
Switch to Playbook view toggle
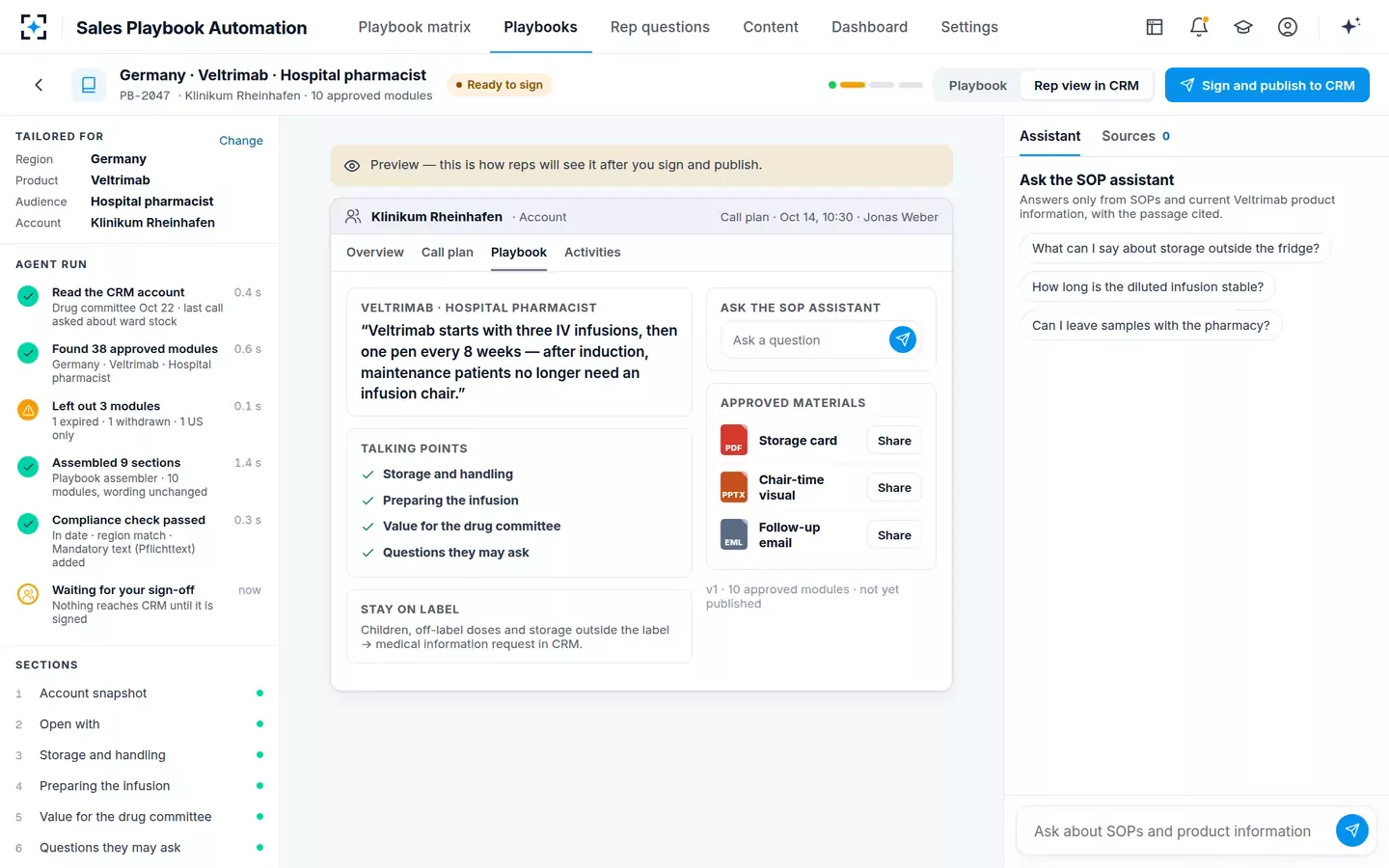click(x=977, y=86)
